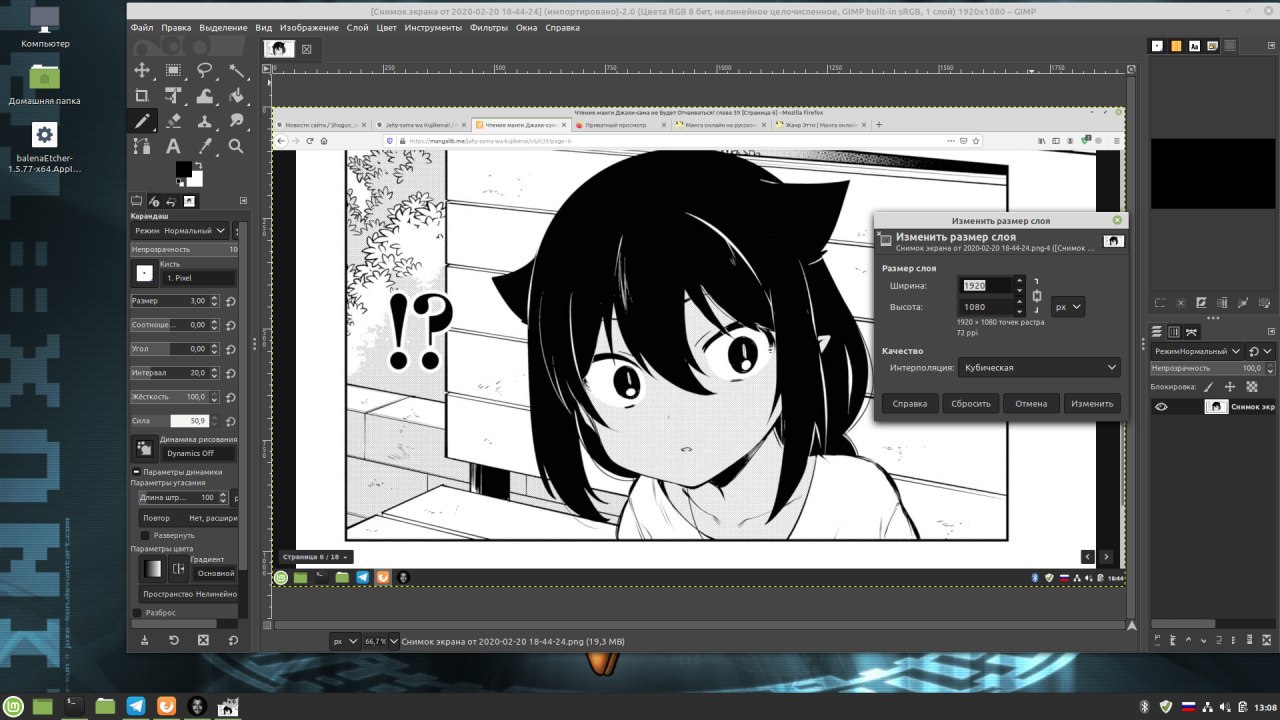Open layer Режим Нормальный dropdown in layers panel
This screenshot has height=720, width=1280.
point(1197,351)
